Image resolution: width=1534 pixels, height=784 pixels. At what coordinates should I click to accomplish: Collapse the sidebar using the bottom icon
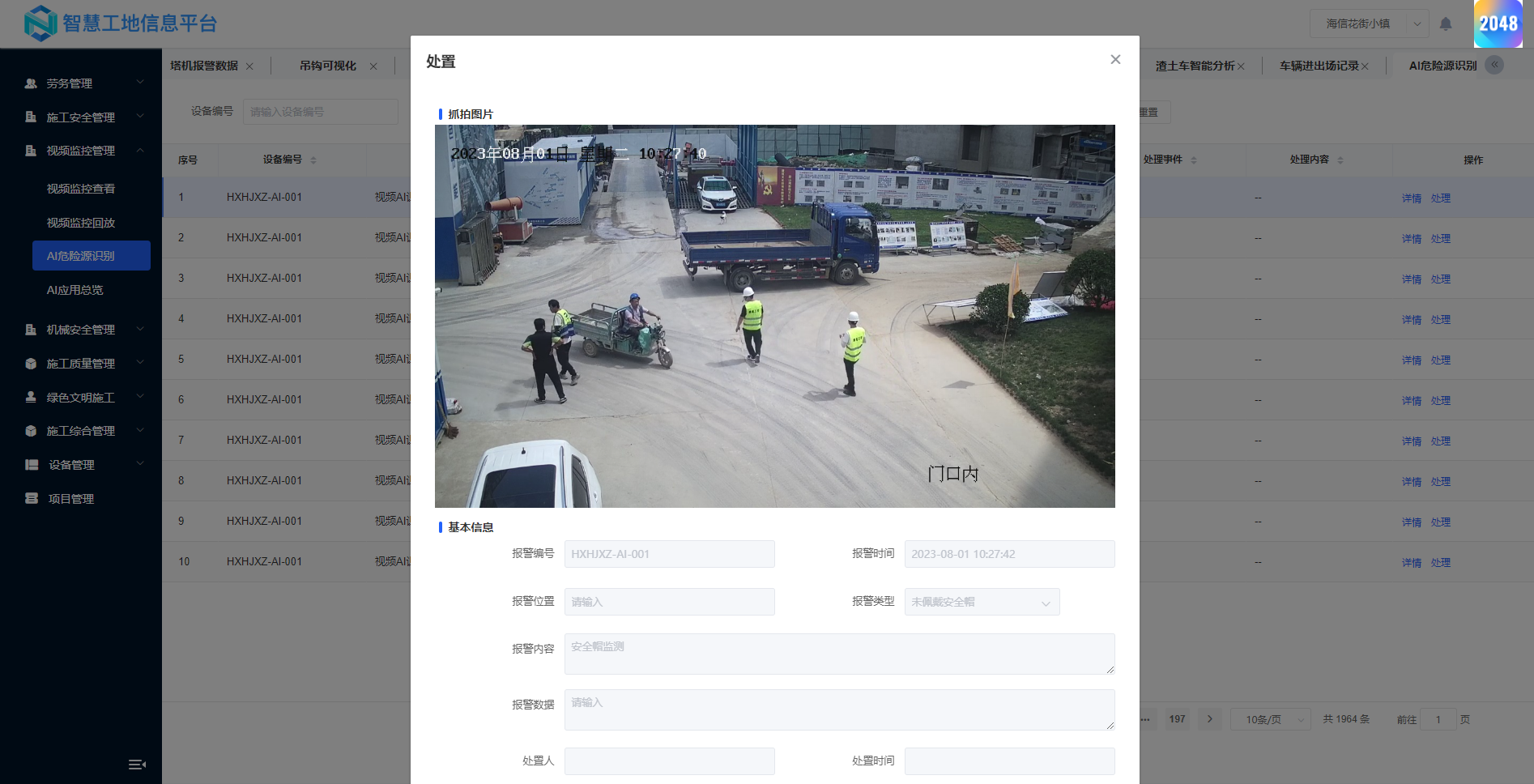click(137, 764)
